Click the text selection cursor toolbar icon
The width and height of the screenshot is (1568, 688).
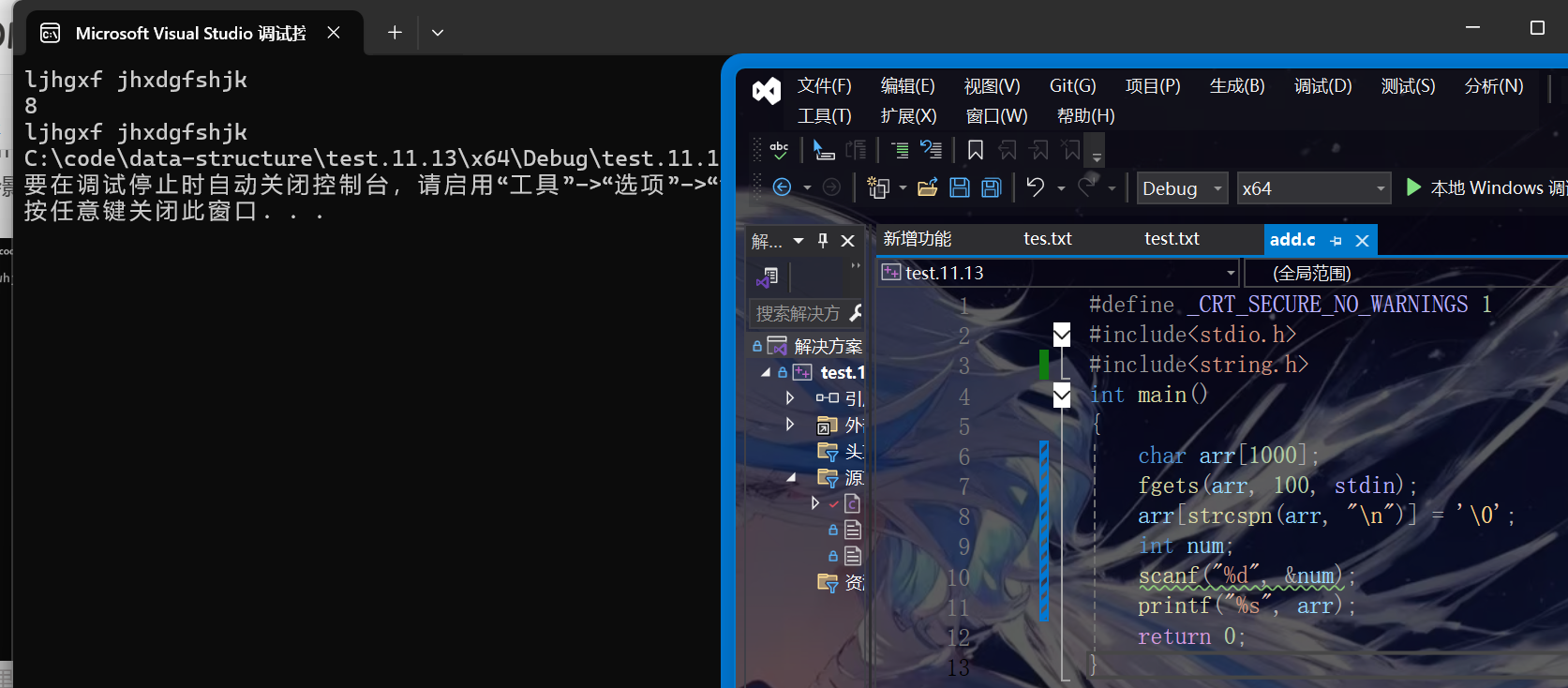[x=824, y=150]
